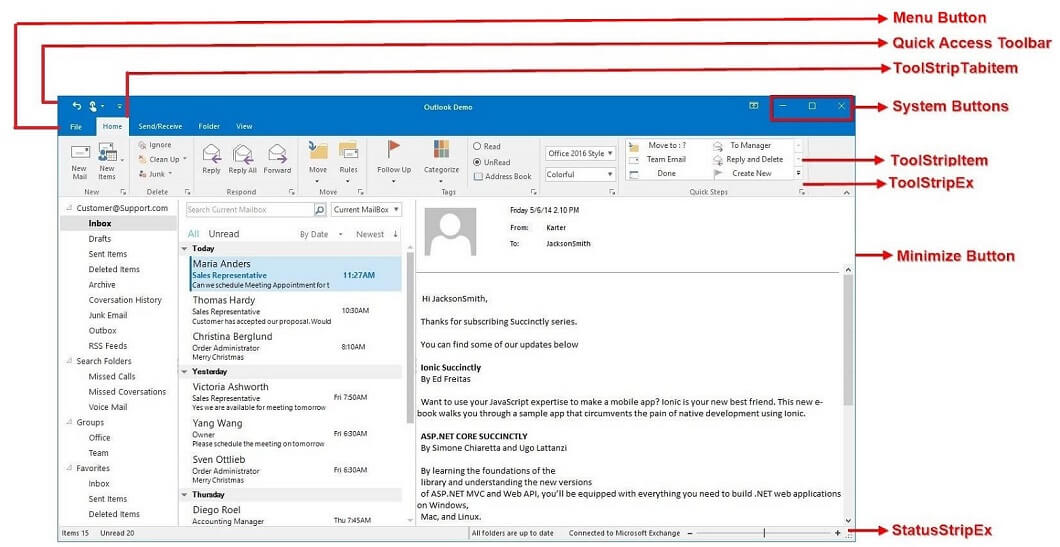
Task: Select the Inbox folder under Customer@Support.com
Action: 99,223
